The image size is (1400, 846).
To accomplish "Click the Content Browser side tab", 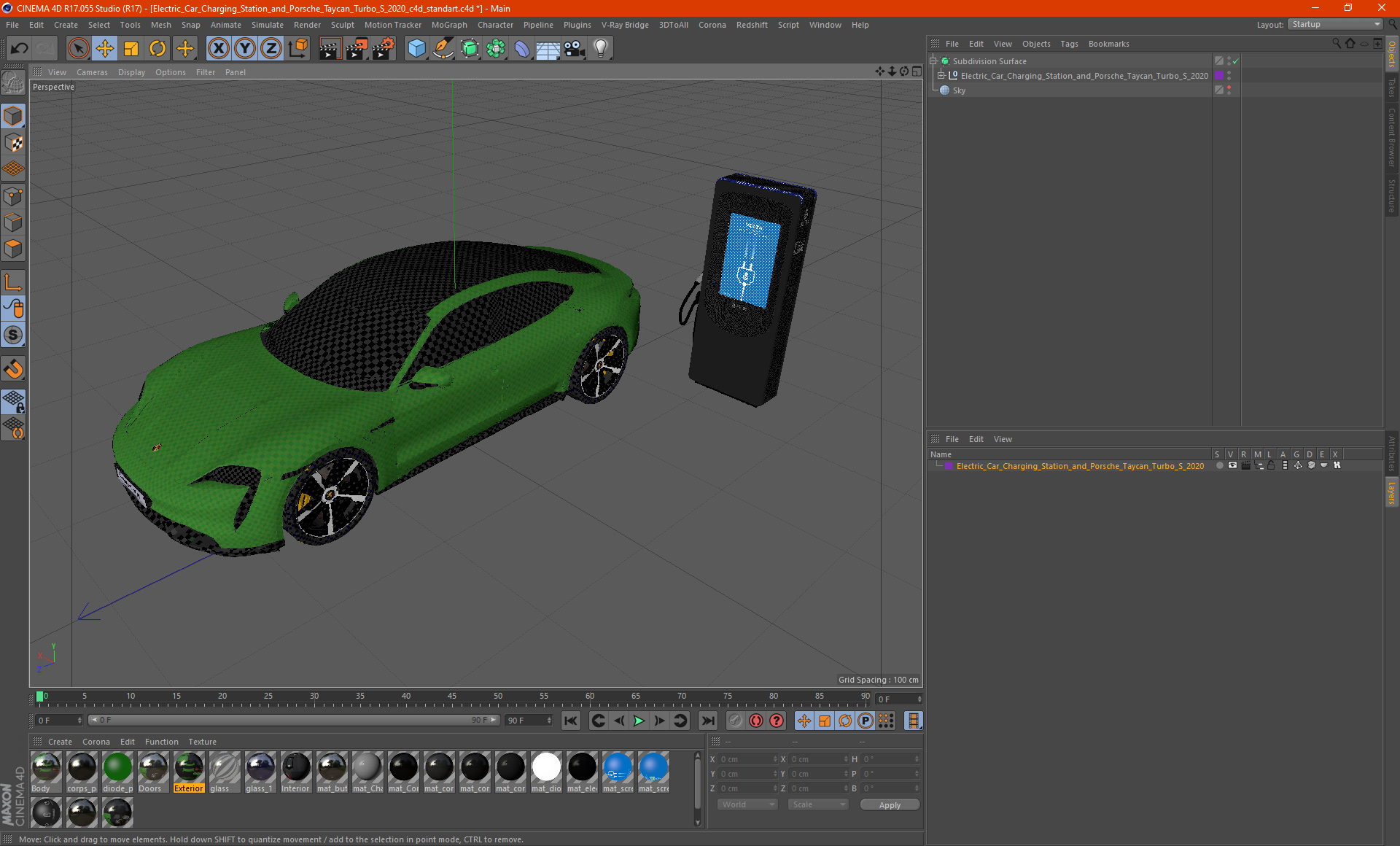I will tap(1391, 137).
